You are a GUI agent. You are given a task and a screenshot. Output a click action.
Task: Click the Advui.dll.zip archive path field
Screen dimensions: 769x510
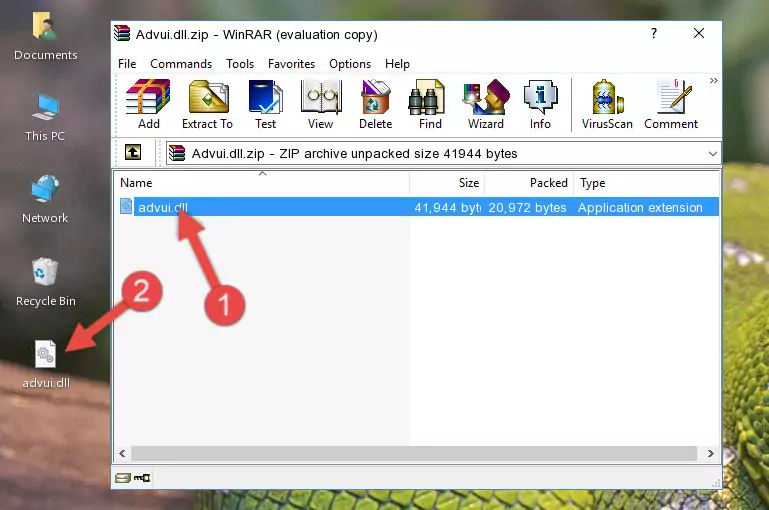click(443, 153)
